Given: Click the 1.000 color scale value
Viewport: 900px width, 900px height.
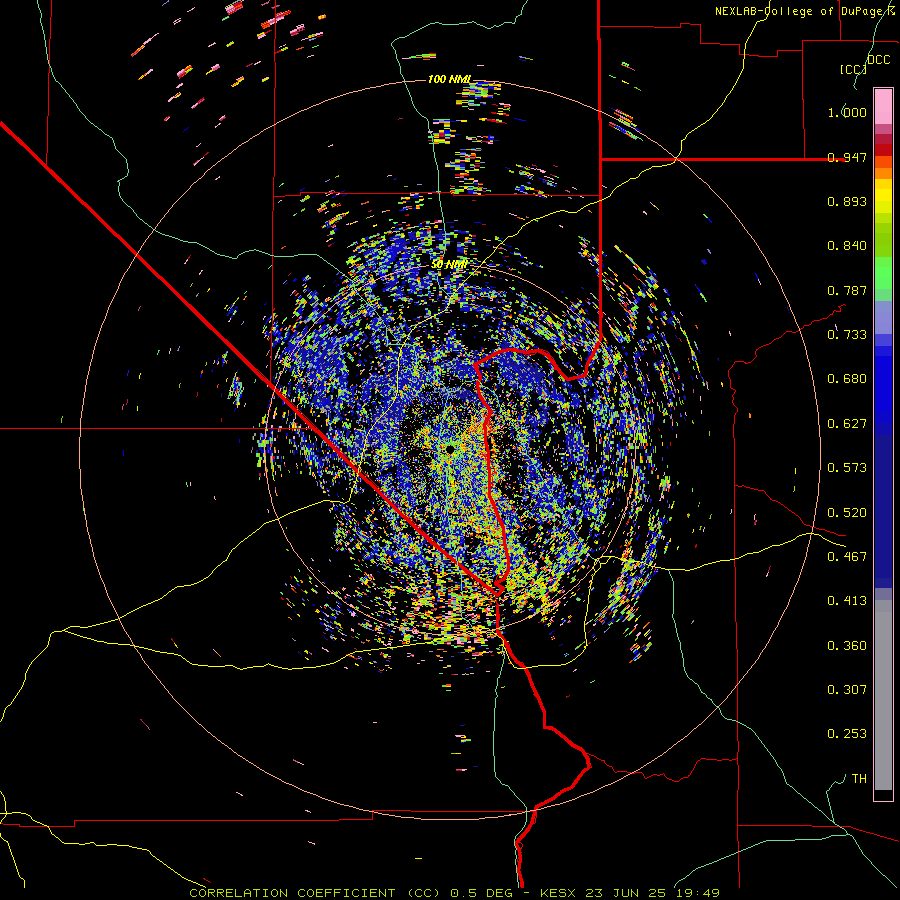Looking at the screenshot, I should pos(847,112).
